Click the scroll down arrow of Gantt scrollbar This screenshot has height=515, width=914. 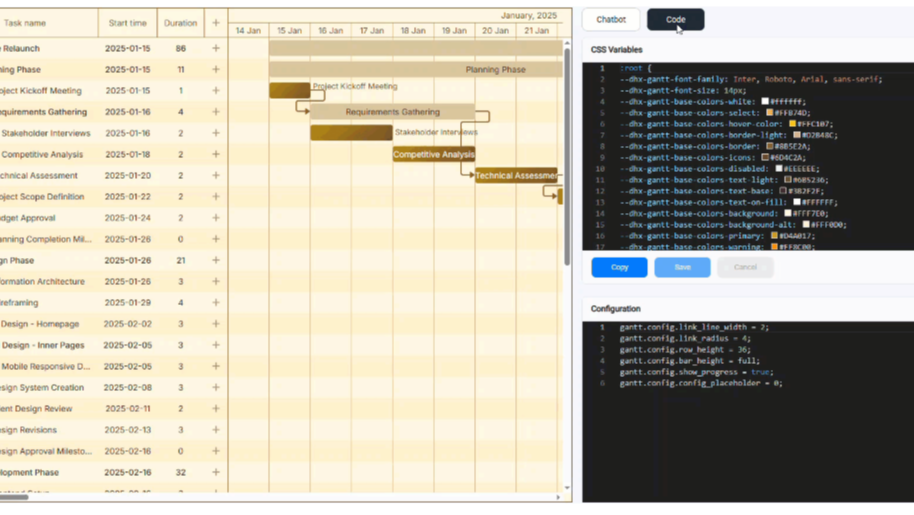pos(567,488)
